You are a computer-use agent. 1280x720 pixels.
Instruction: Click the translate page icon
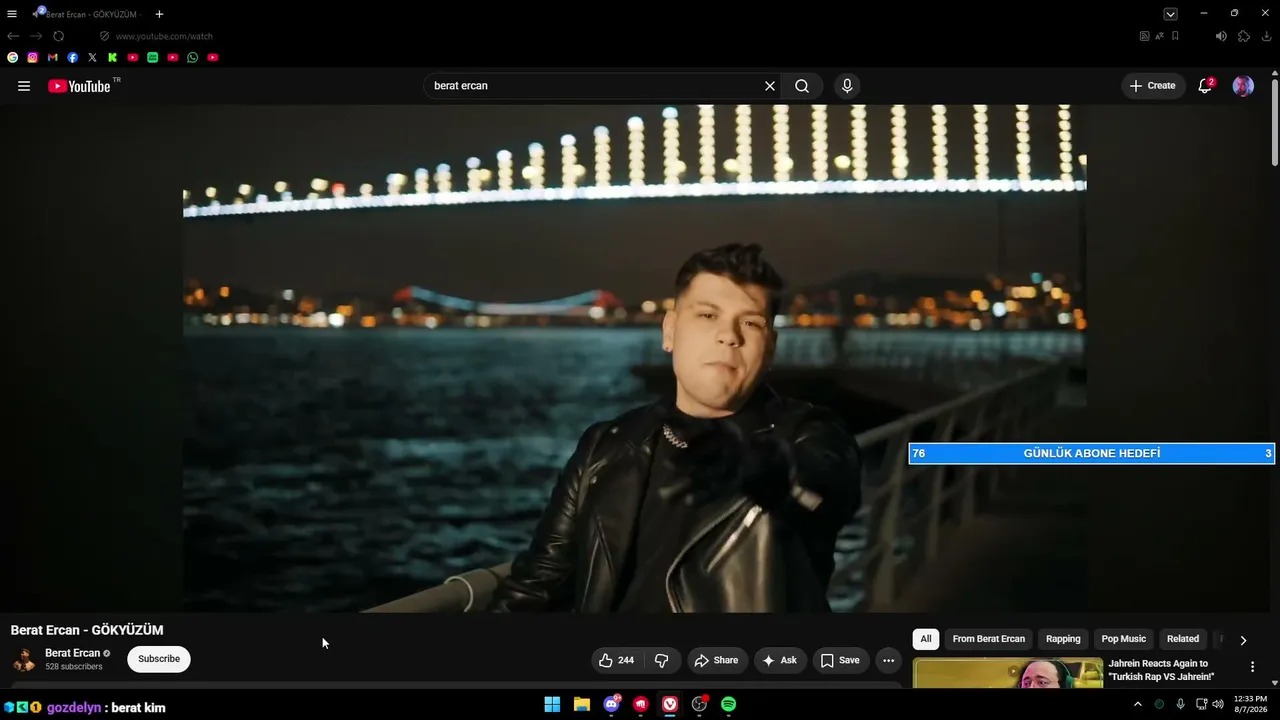[x=1160, y=36]
